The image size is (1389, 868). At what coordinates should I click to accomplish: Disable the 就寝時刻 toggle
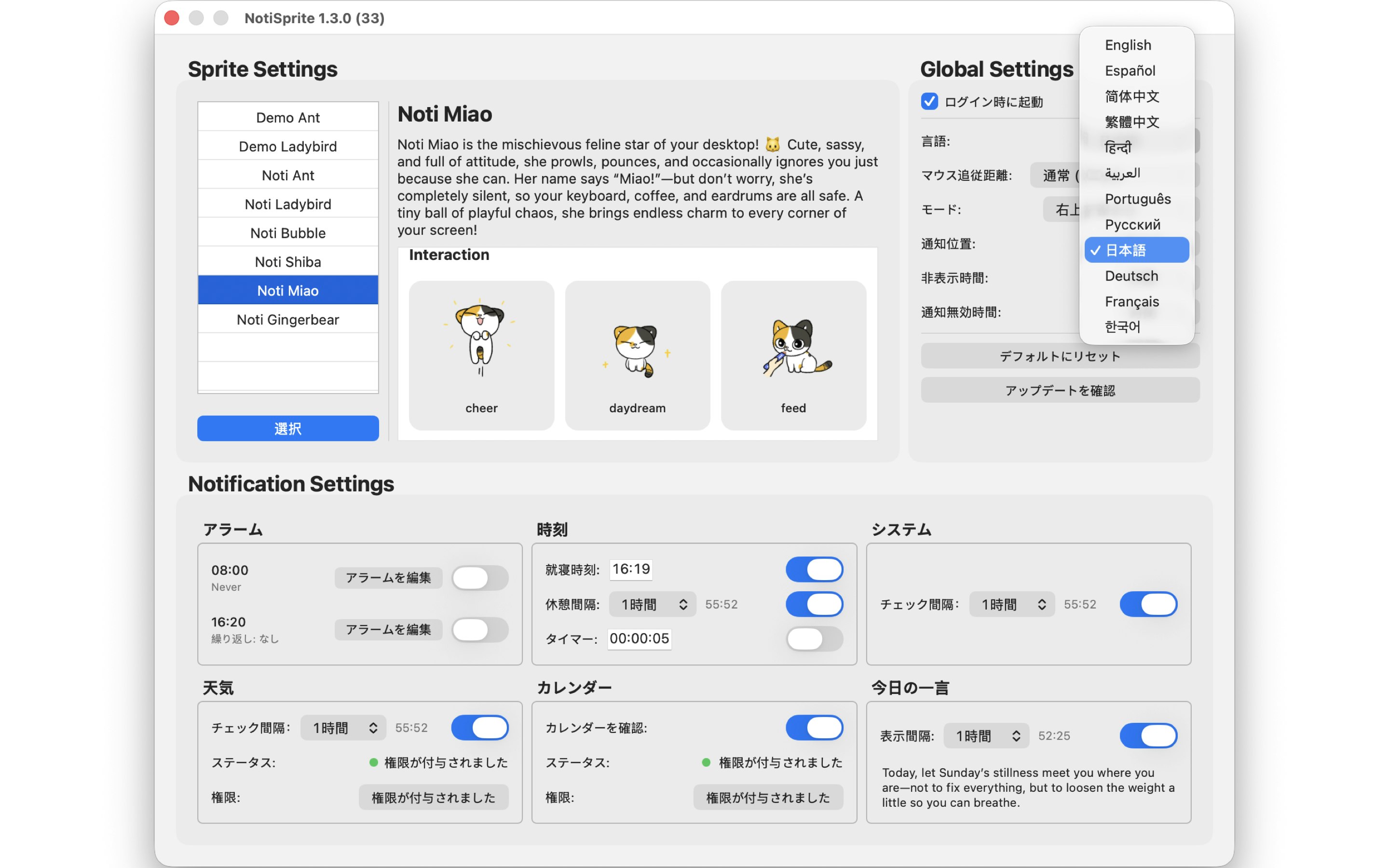(815, 569)
